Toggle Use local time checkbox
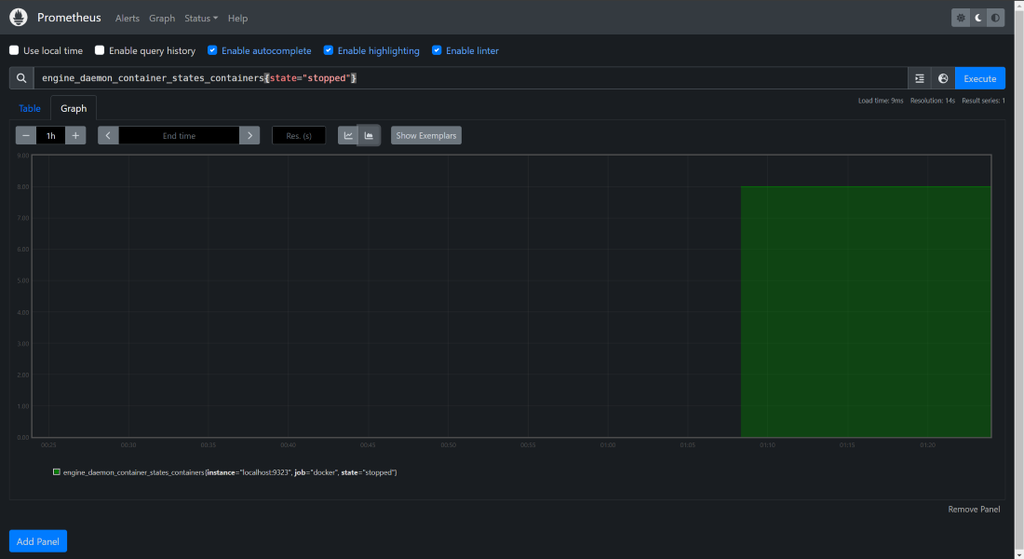 pyautogui.click(x=14, y=50)
